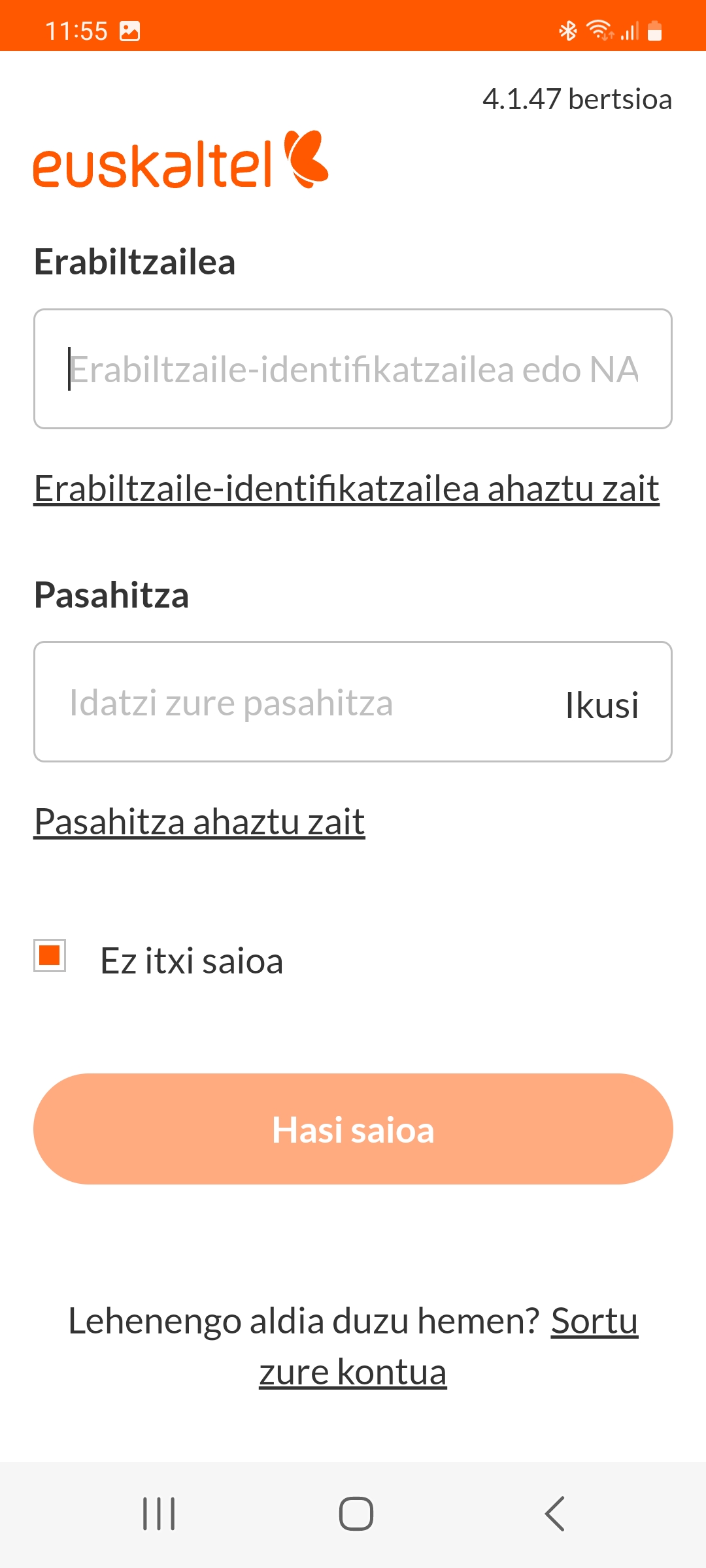Tap the Wi-Fi status icon
706x1568 pixels.
point(599,31)
